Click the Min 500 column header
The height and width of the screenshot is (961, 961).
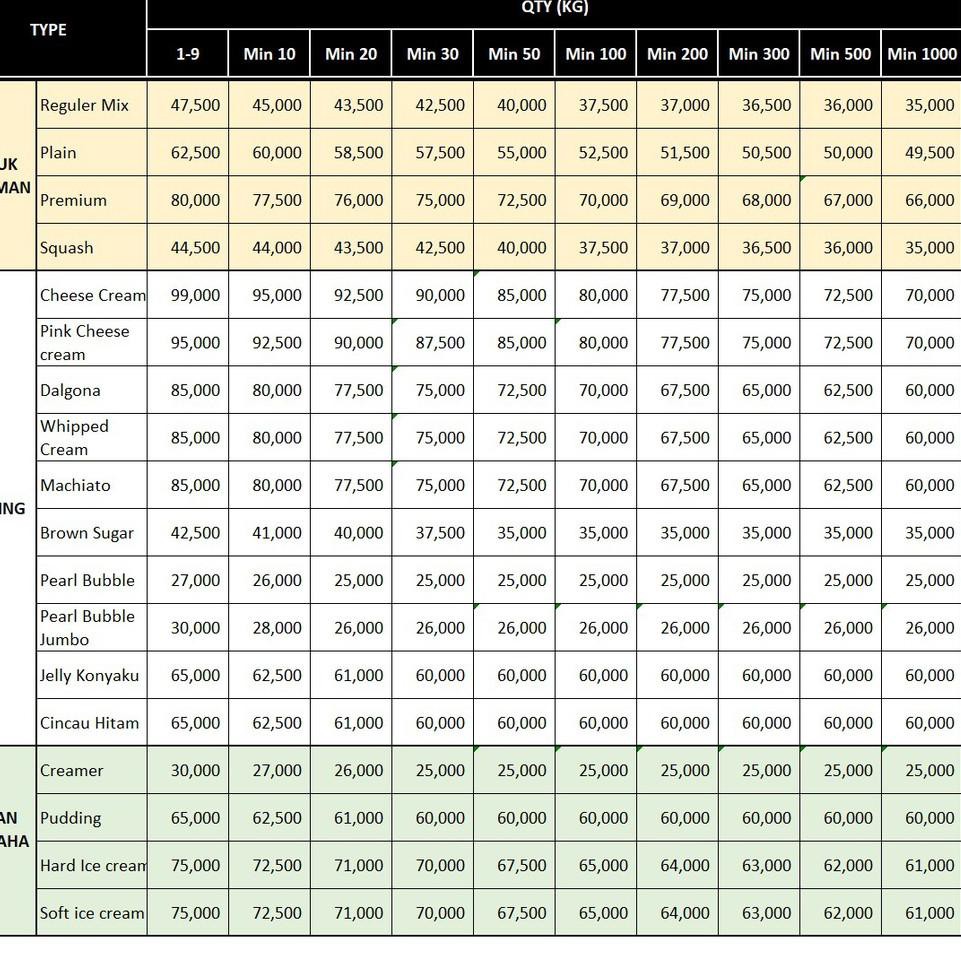pos(840,53)
